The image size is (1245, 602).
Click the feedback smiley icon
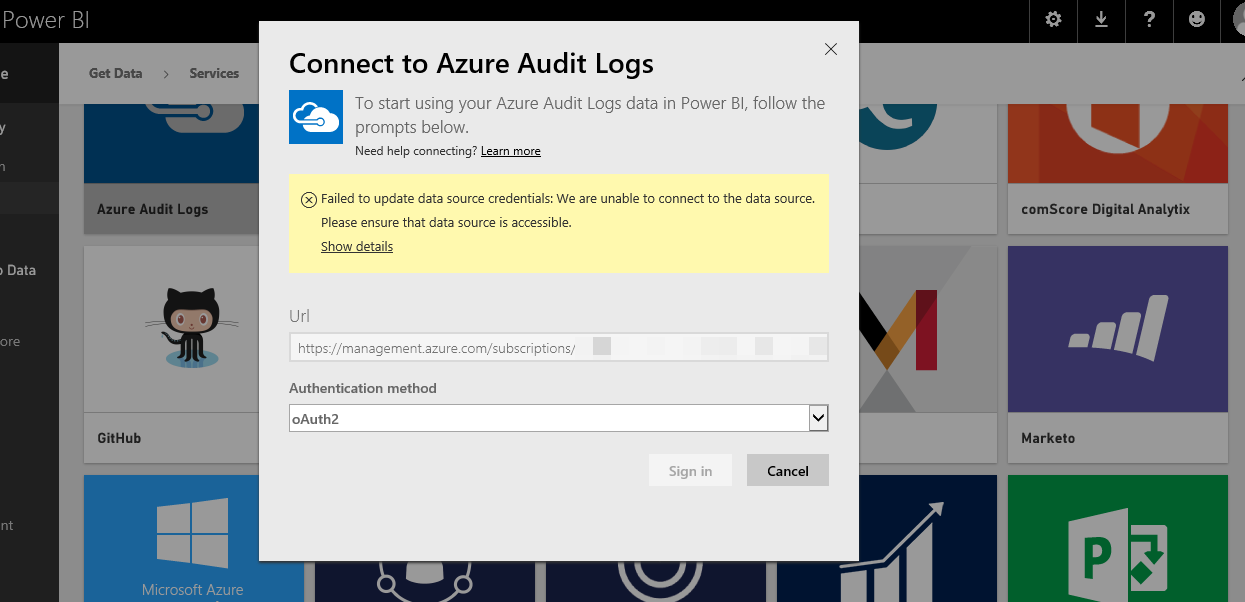point(1196,20)
